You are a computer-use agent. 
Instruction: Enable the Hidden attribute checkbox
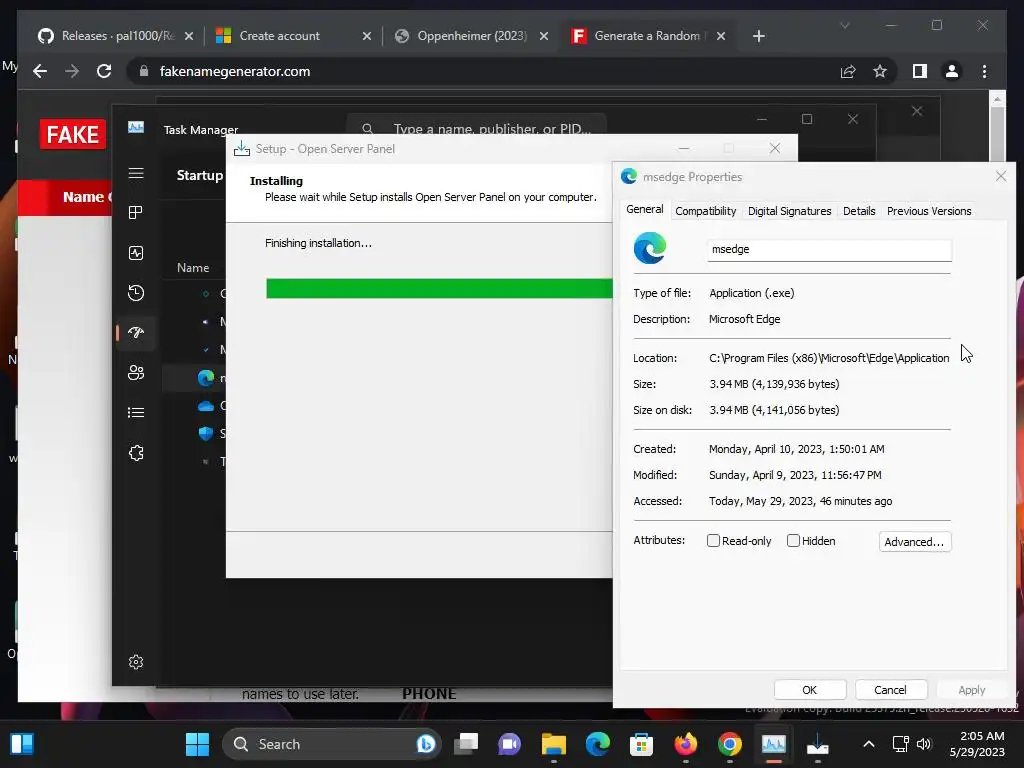pyautogui.click(x=793, y=541)
